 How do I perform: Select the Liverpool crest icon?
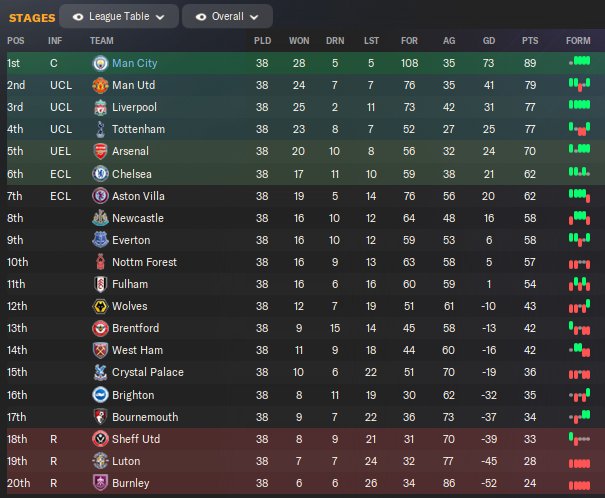(100, 107)
